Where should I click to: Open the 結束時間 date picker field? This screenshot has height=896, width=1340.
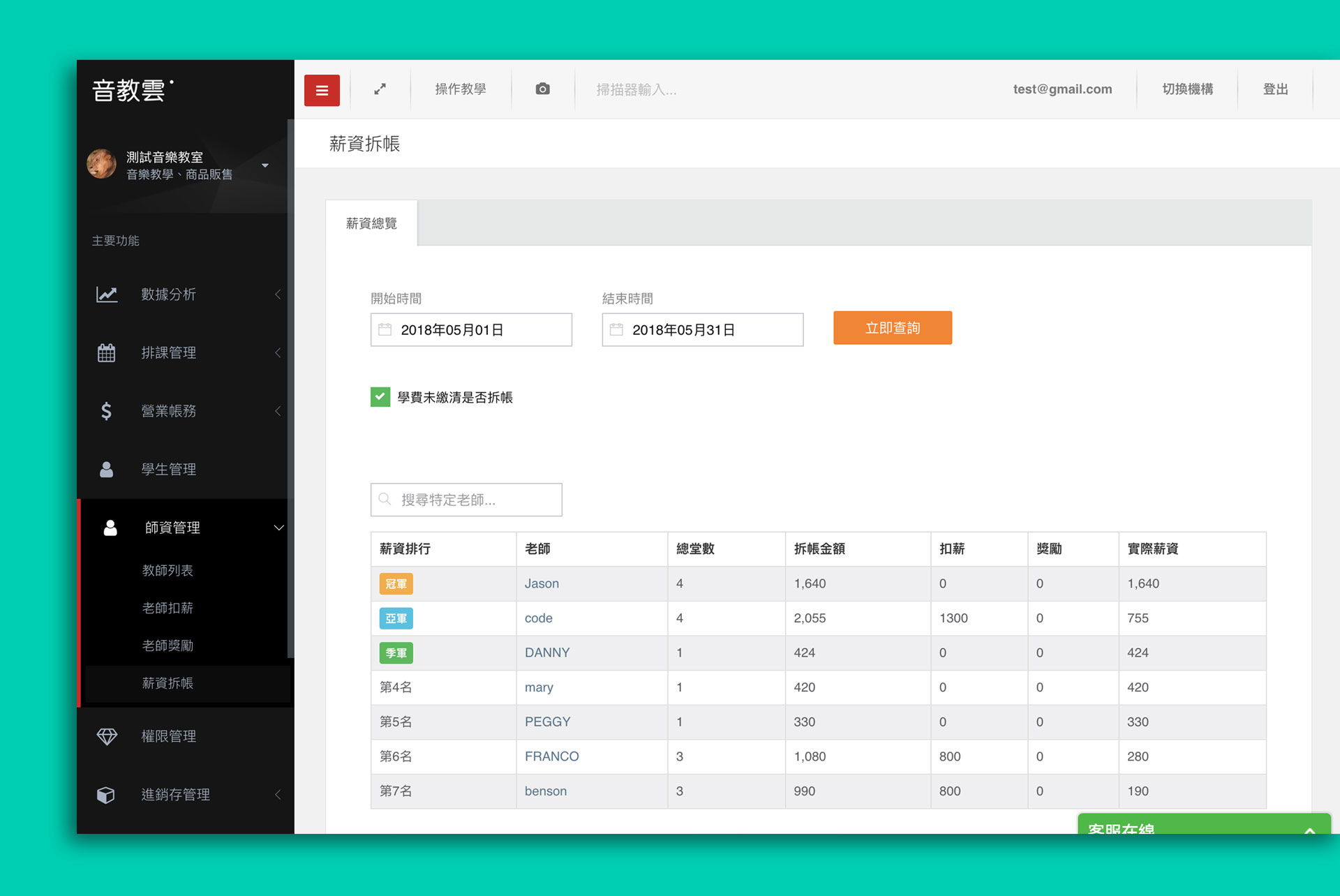[x=702, y=329]
